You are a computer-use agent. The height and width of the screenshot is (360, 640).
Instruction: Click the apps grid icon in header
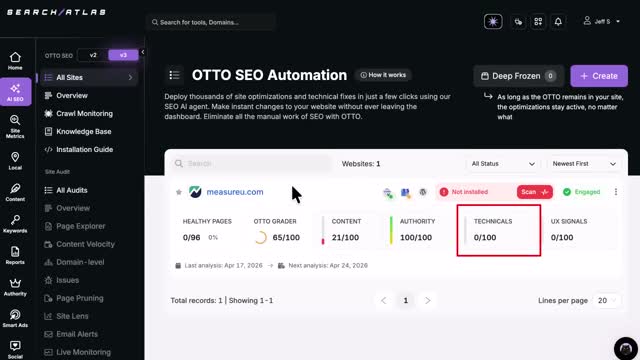point(538,22)
